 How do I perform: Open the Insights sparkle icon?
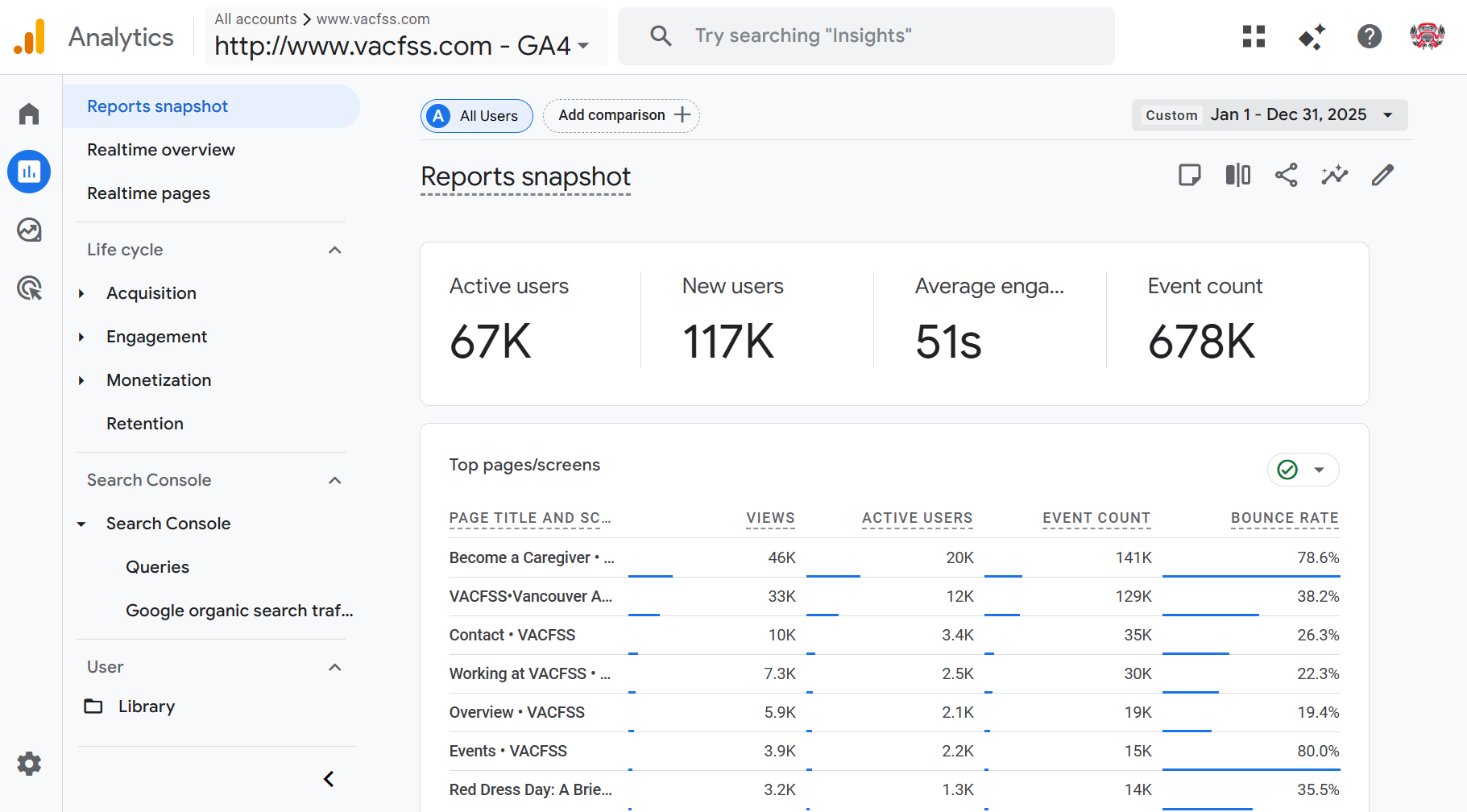[x=1312, y=36]
